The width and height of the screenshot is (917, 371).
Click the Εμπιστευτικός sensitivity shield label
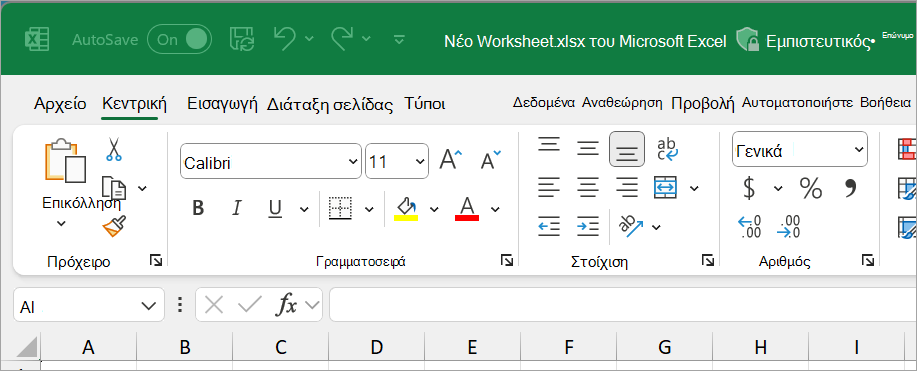click(805, 40)
